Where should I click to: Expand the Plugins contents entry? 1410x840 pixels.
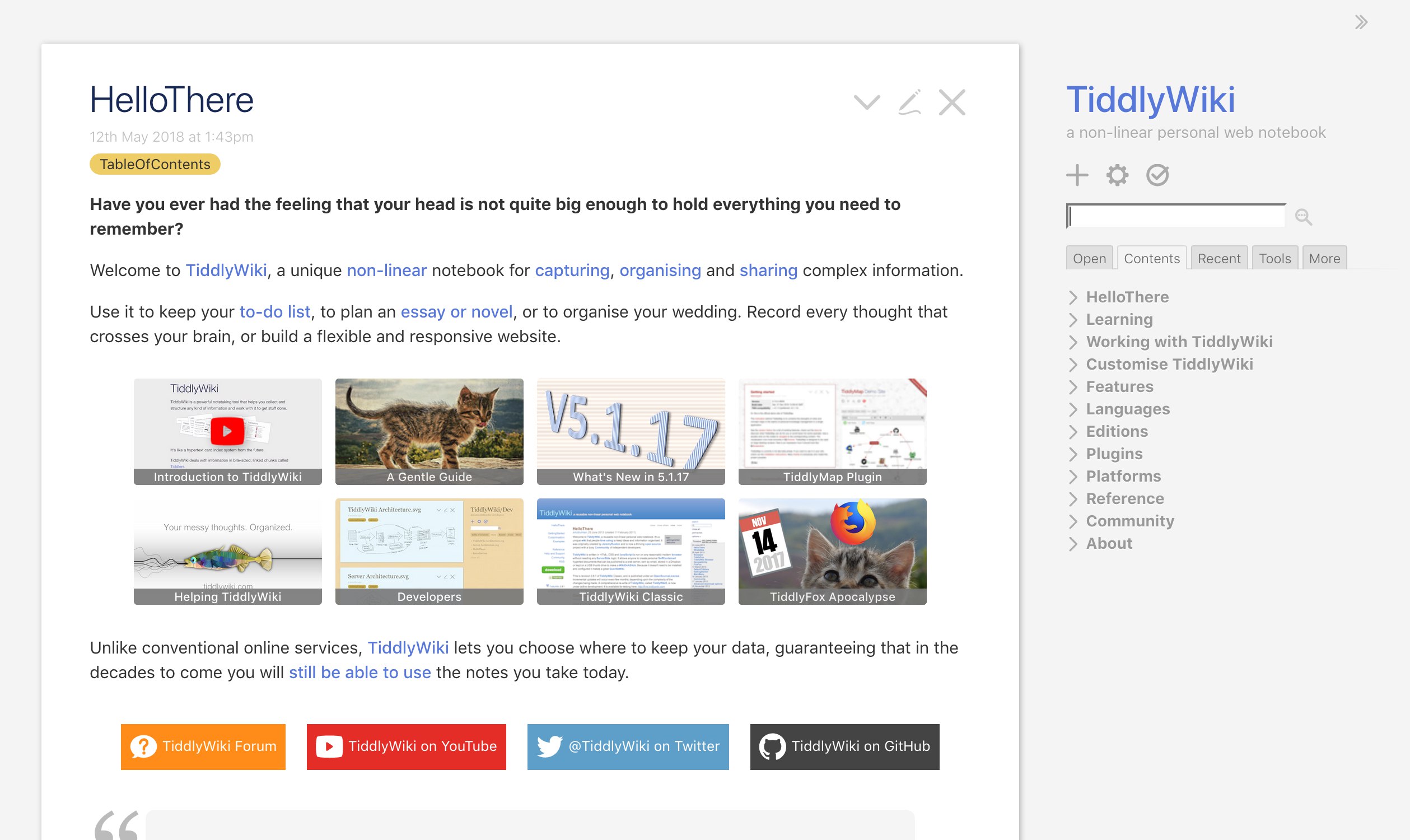pos(1073,454)
